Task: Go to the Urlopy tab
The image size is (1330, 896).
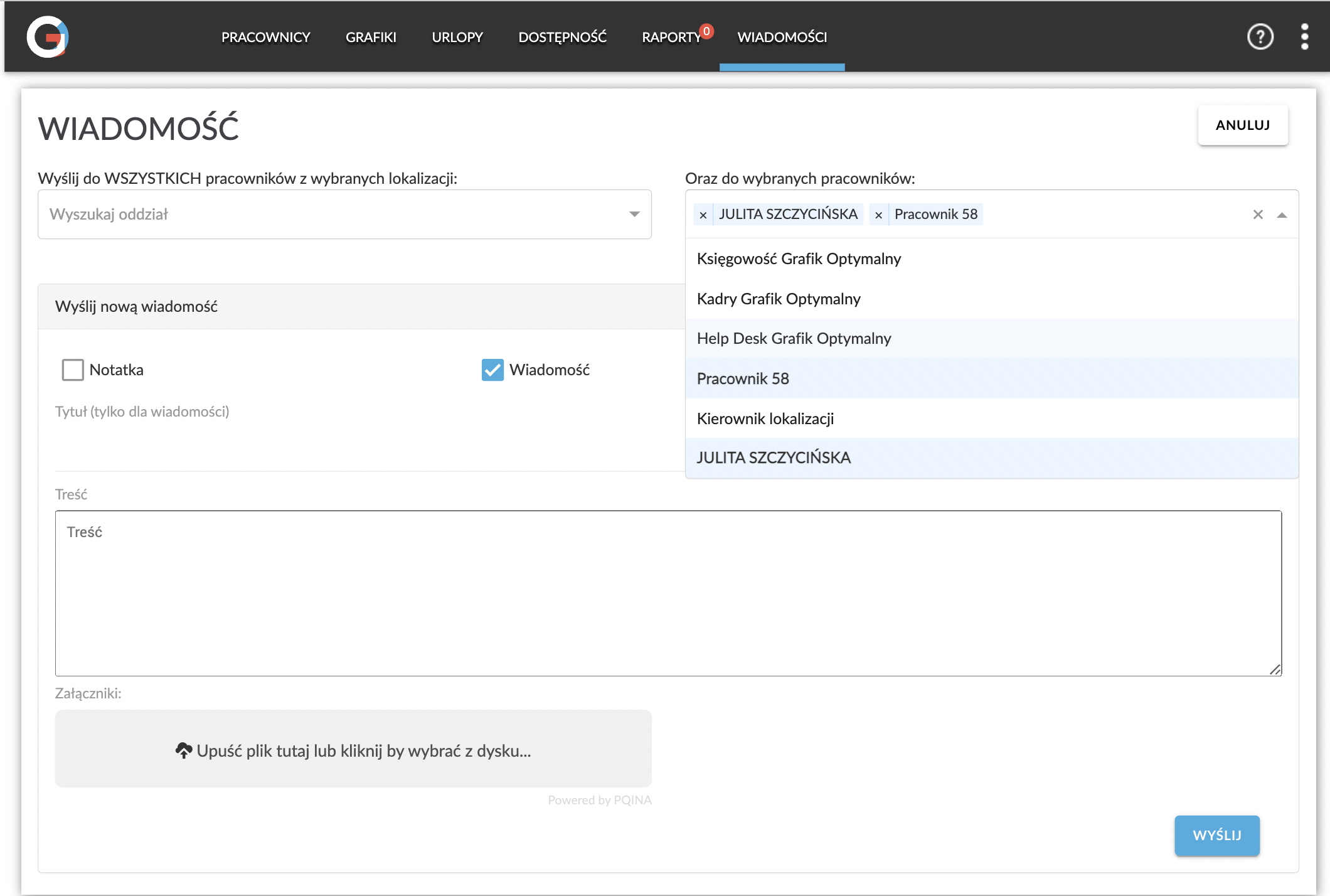Action: click(x=457, y=37)
